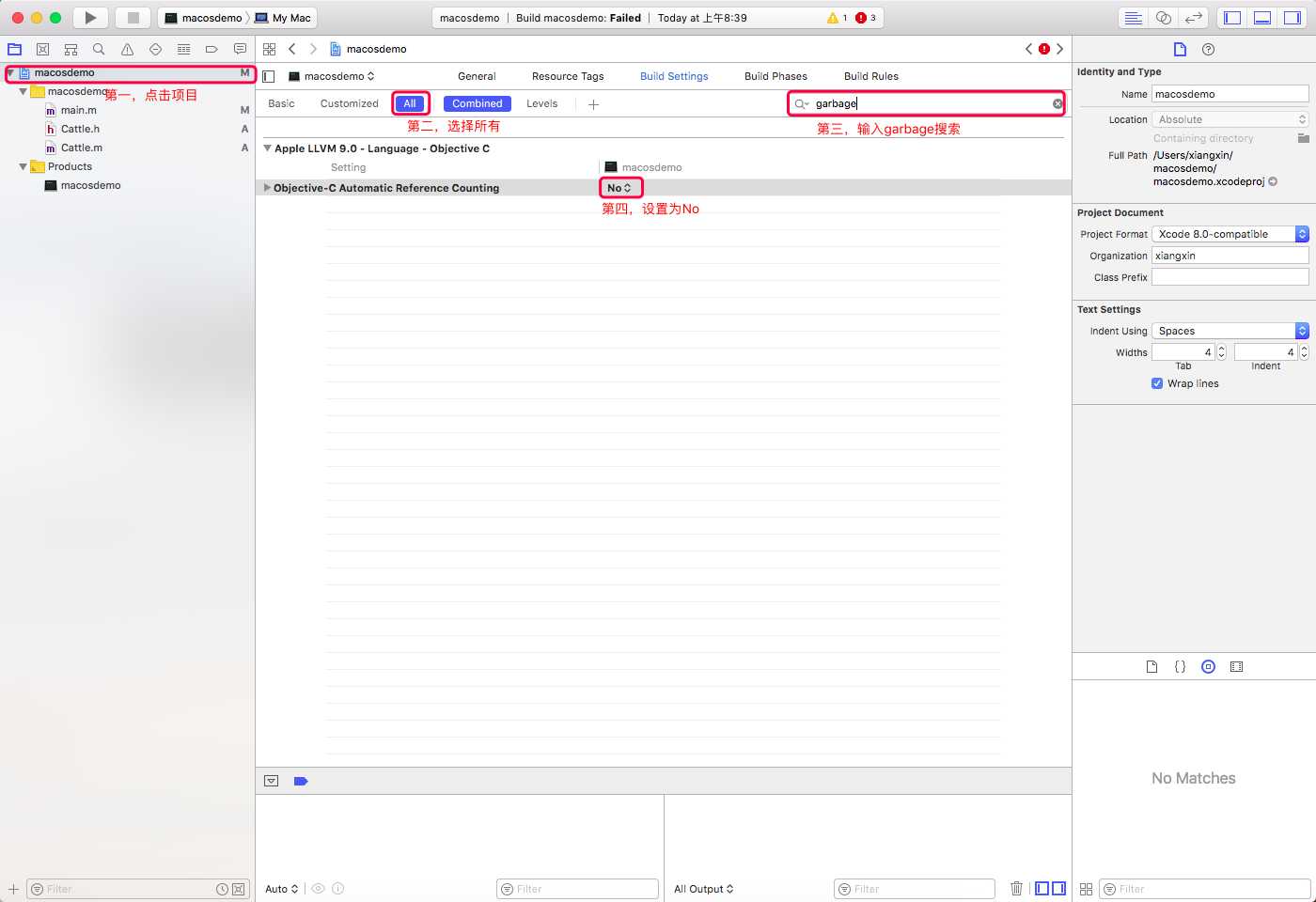Hide the debug area toggle button

click(272, 781)
